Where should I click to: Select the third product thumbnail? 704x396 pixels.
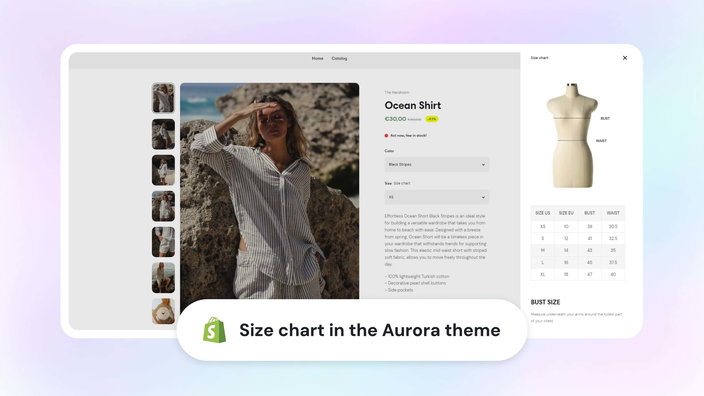tap(163, 170)
